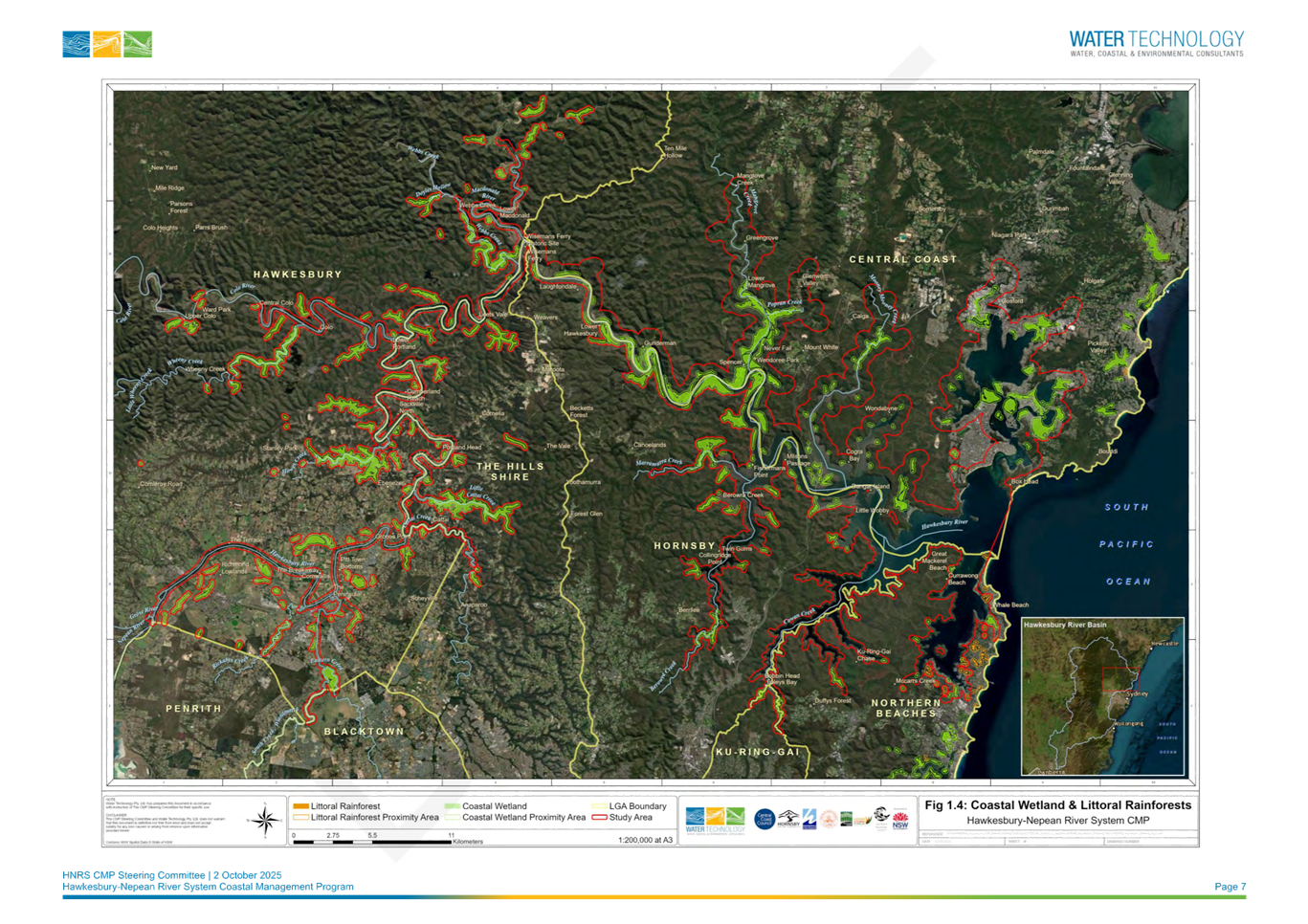Click the Hawkesbury River Basin inset map
Screen dimensions: 1308x924
click(1102, 696)
